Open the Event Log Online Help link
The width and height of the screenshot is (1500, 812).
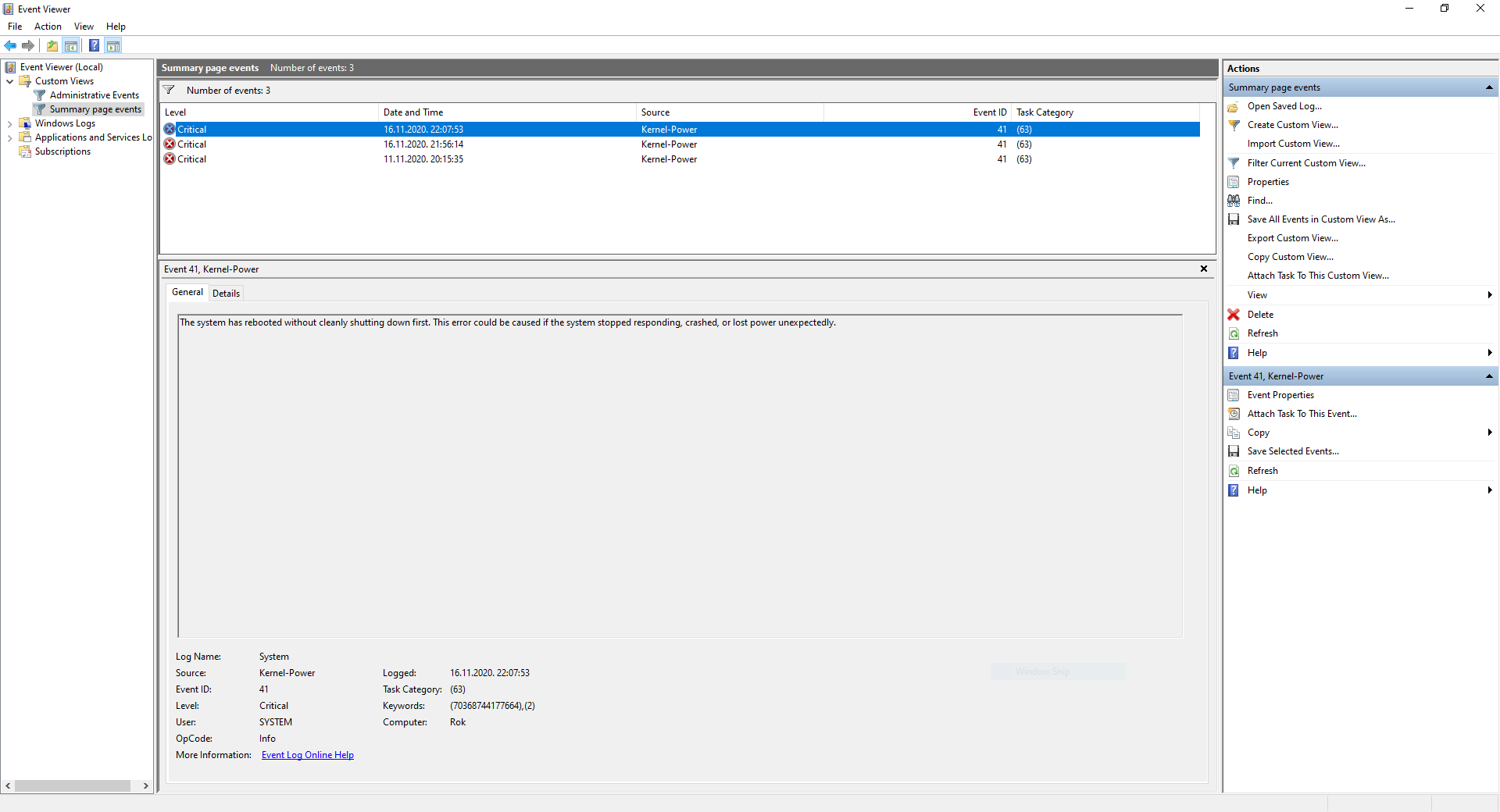pyautogui.click(x=307, y=755)
